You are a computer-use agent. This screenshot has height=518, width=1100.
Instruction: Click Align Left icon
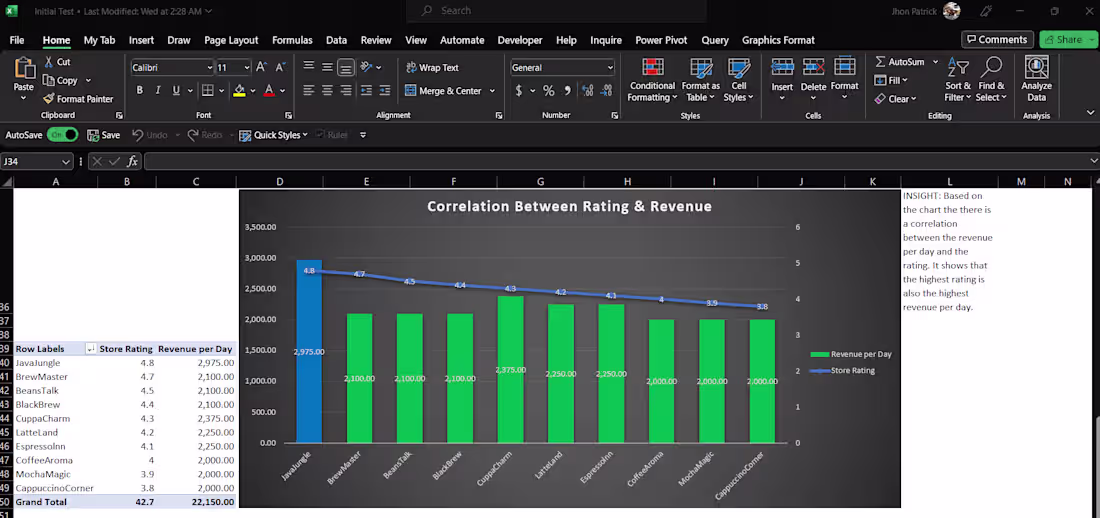tap(308, 91)
